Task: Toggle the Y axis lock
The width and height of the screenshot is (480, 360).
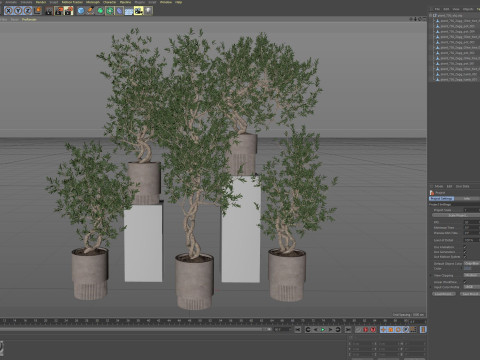Action: (x=18, y=11)
